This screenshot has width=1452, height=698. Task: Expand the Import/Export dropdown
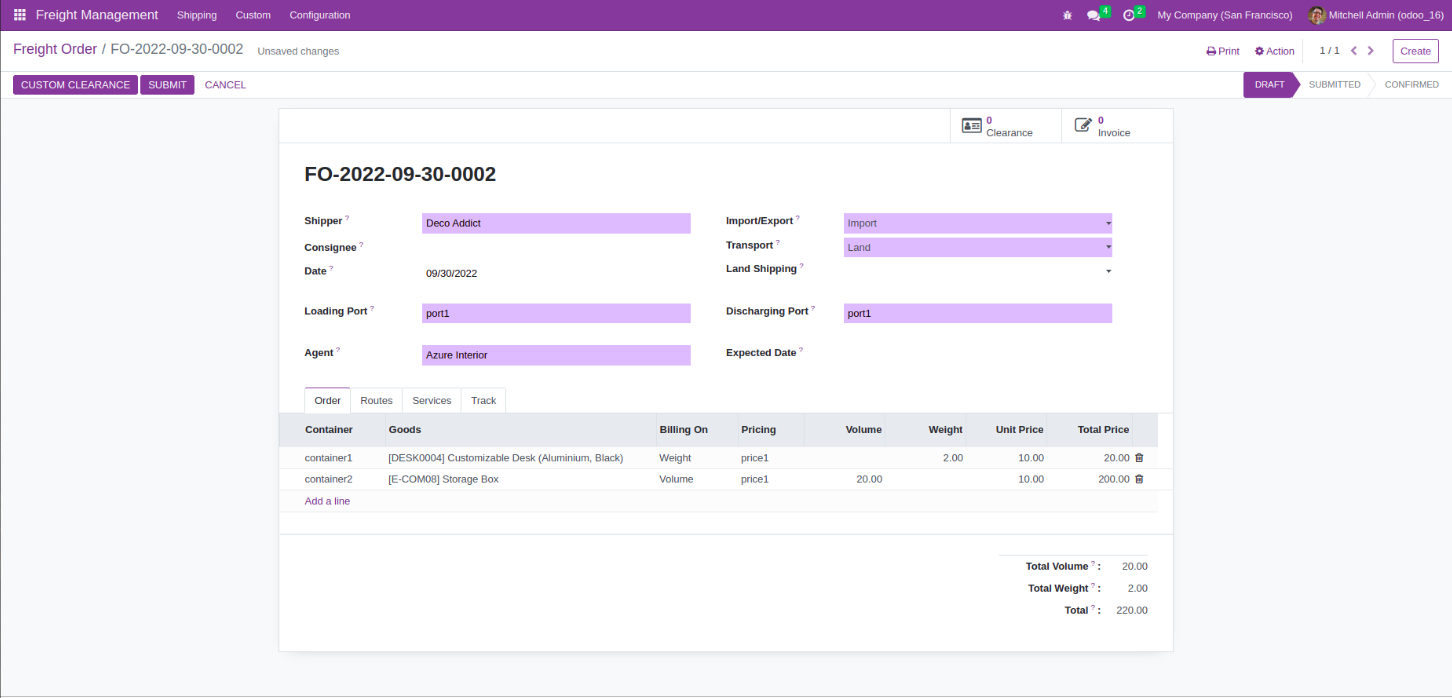(x=977, y=224)
